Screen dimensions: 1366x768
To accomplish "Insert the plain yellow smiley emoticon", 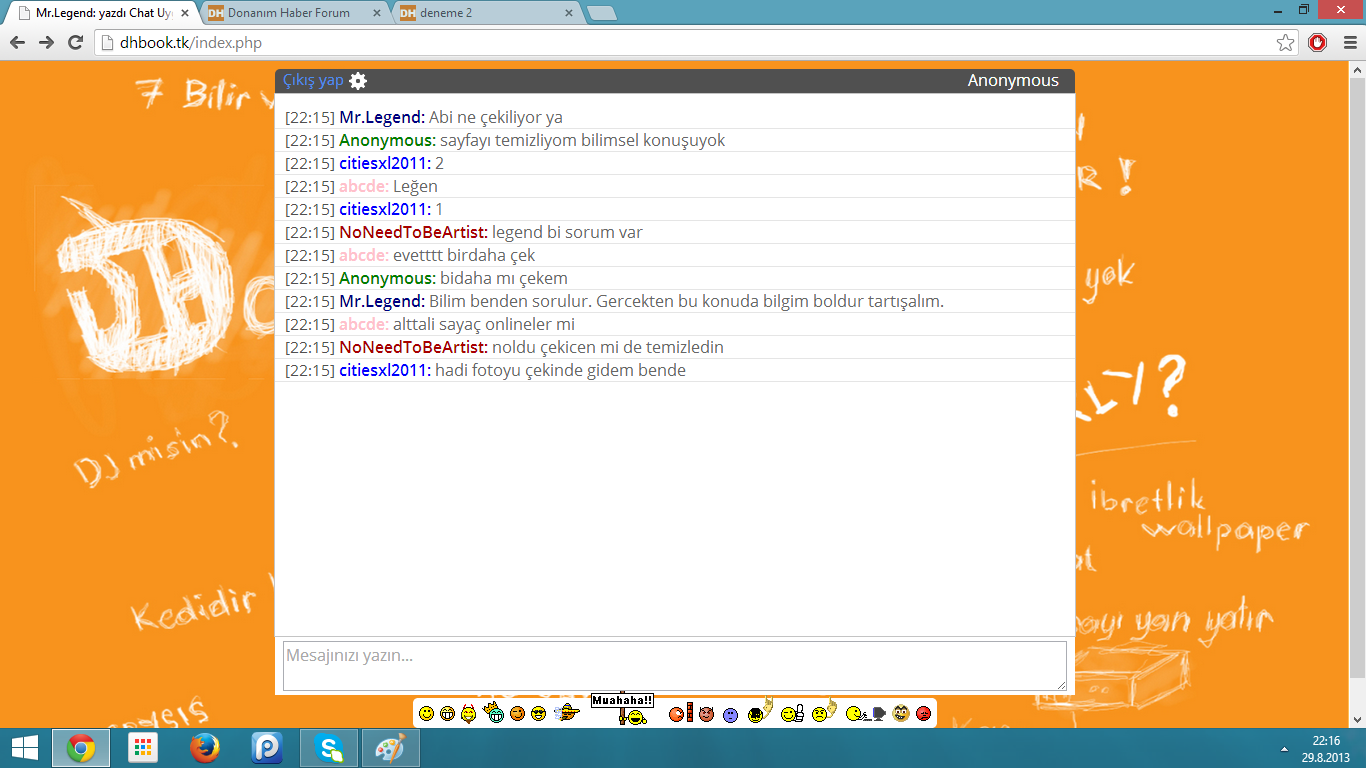I will 426,713.
